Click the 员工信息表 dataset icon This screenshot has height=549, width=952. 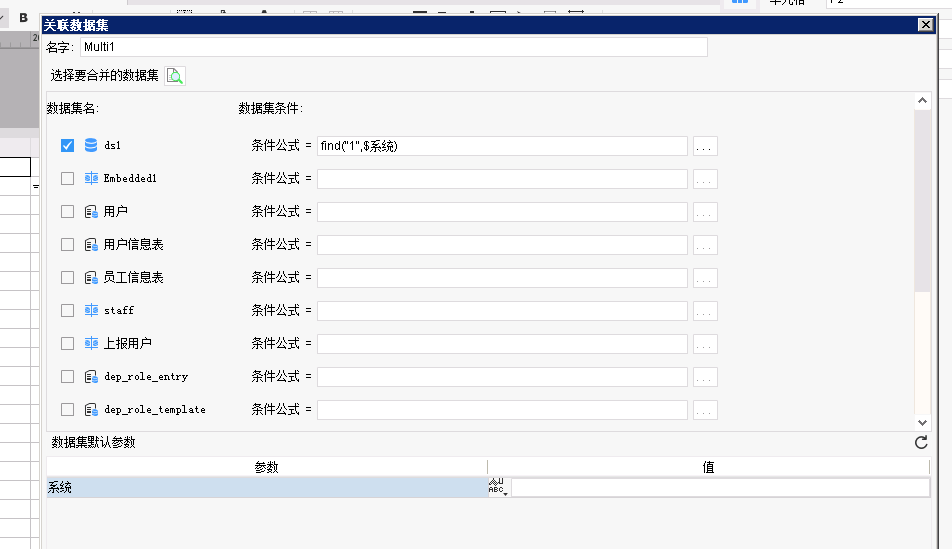click(x=91, y=278)
